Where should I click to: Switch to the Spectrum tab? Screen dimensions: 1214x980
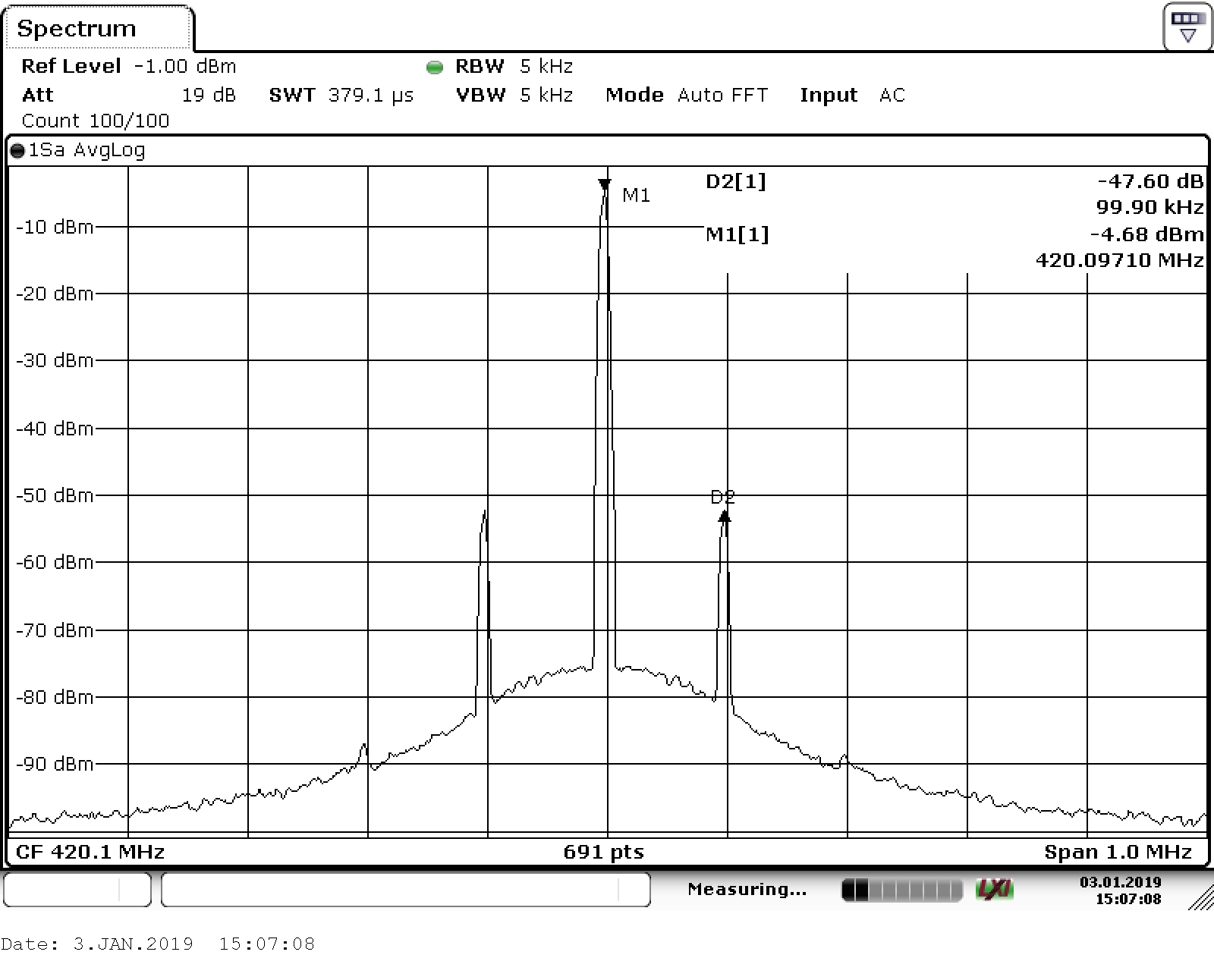[78, 29]
